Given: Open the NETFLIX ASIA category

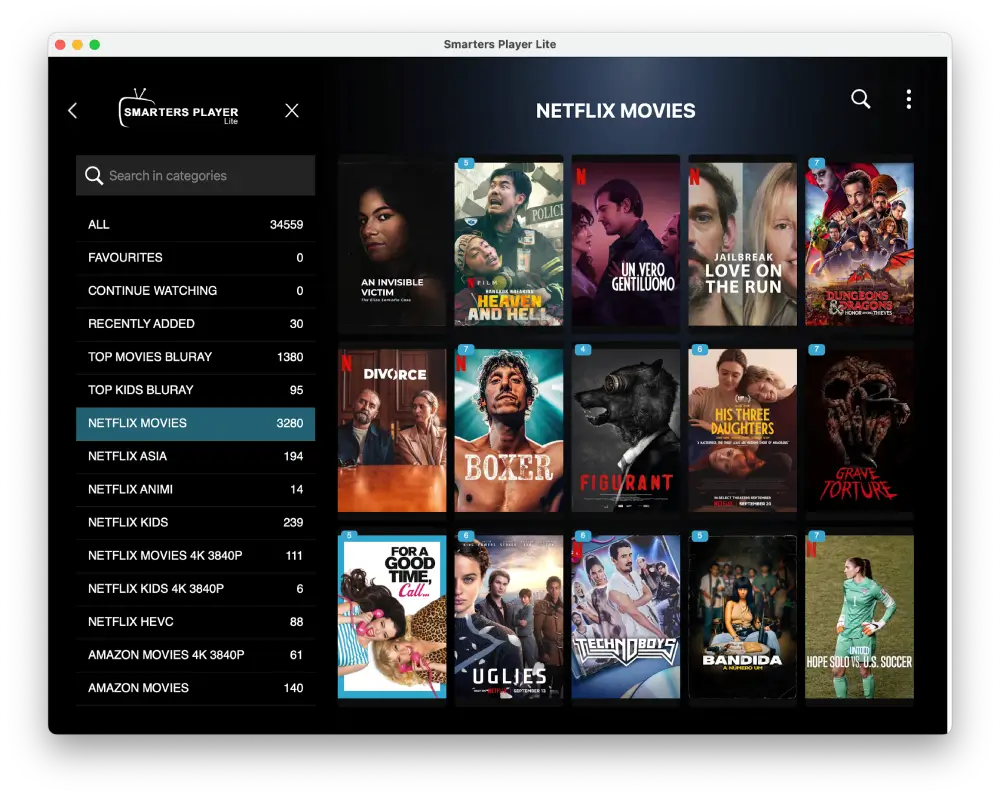Looking at the screenshot, I should [x=195, y=457].
